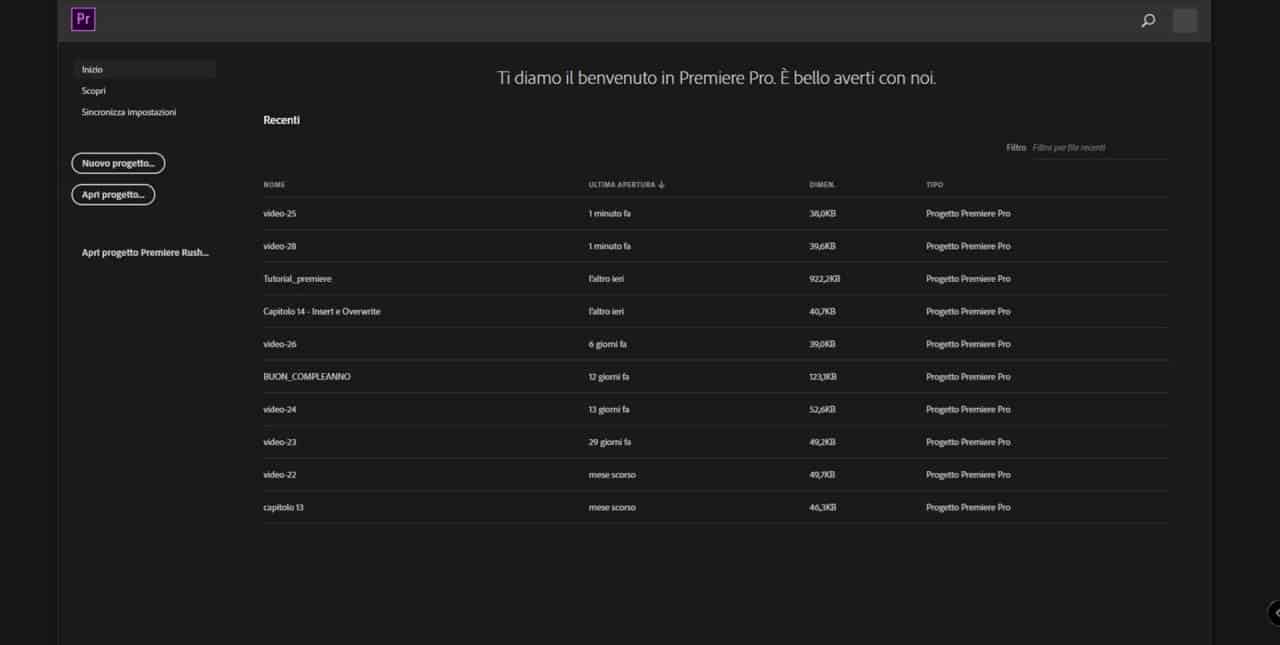Sort the list by Nome column

point(274,185)
